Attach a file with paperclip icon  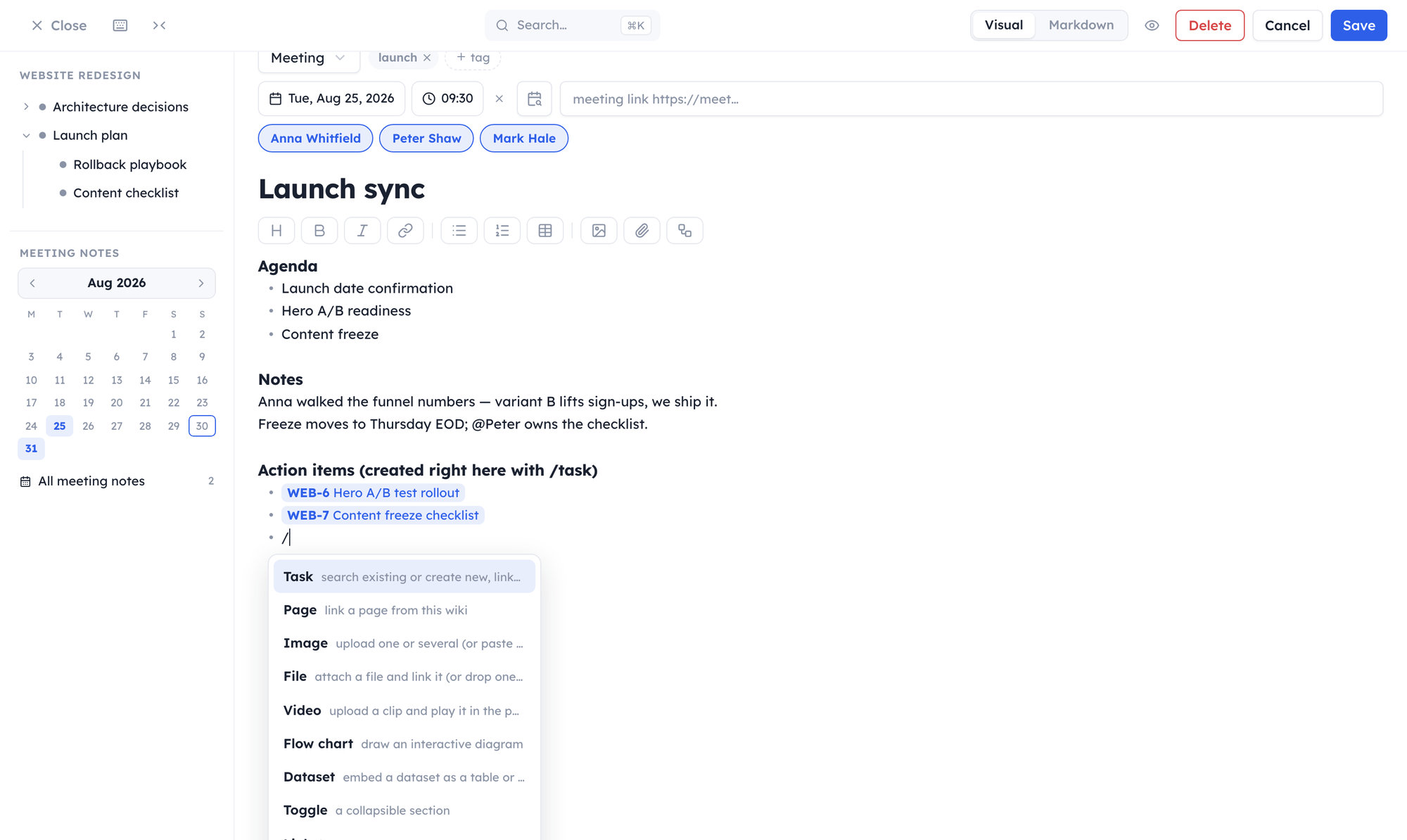pos(642,231)
